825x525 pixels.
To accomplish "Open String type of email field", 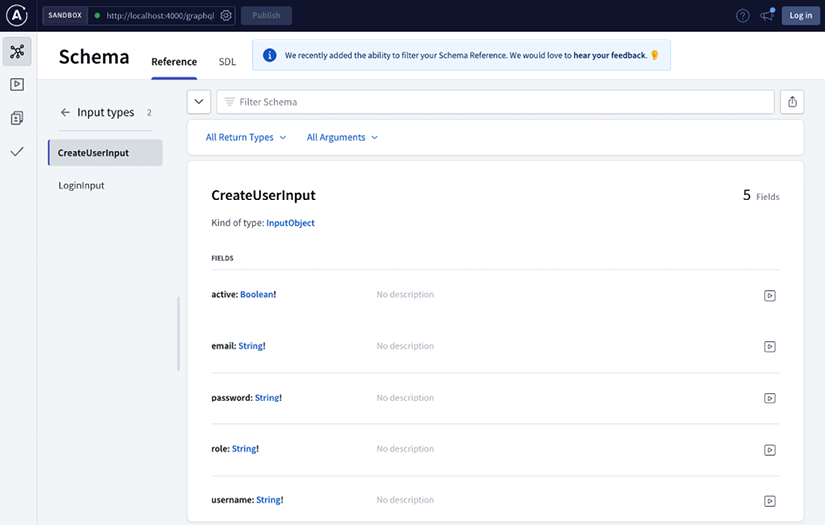I will [250, 346].
